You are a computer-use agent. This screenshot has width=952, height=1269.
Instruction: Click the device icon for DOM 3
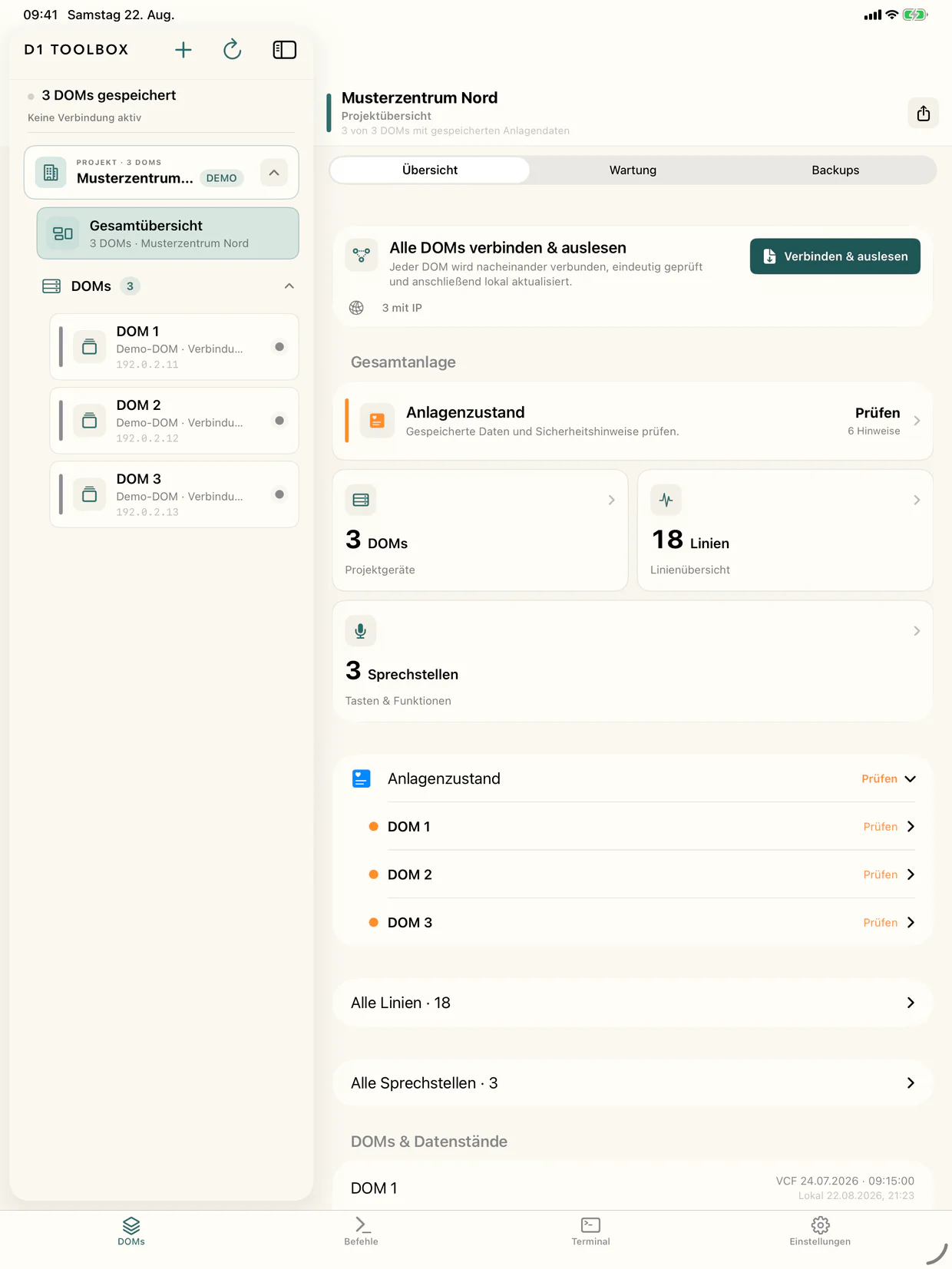click(90, 494)
